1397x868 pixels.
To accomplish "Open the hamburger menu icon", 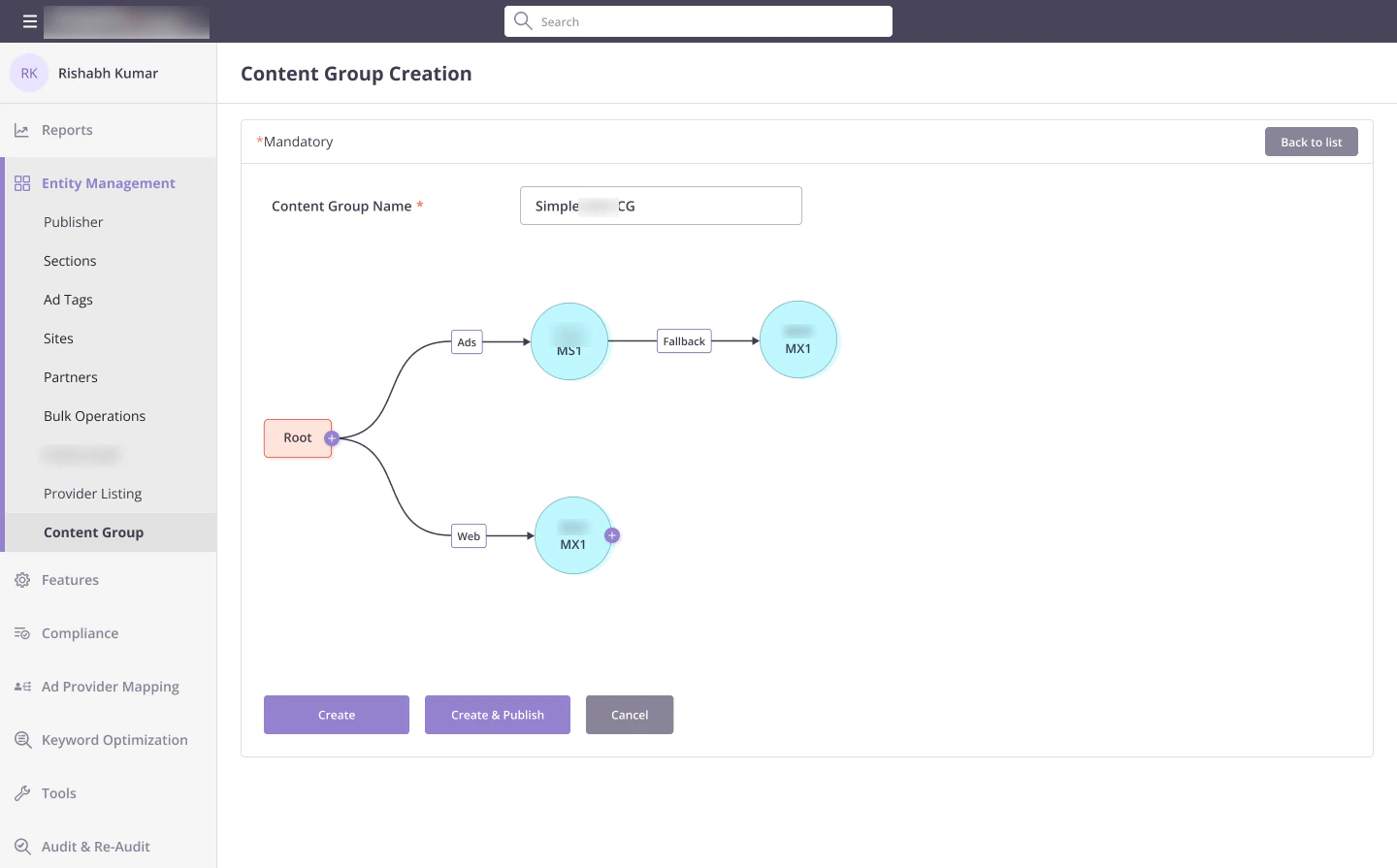I will click(30, 21).
